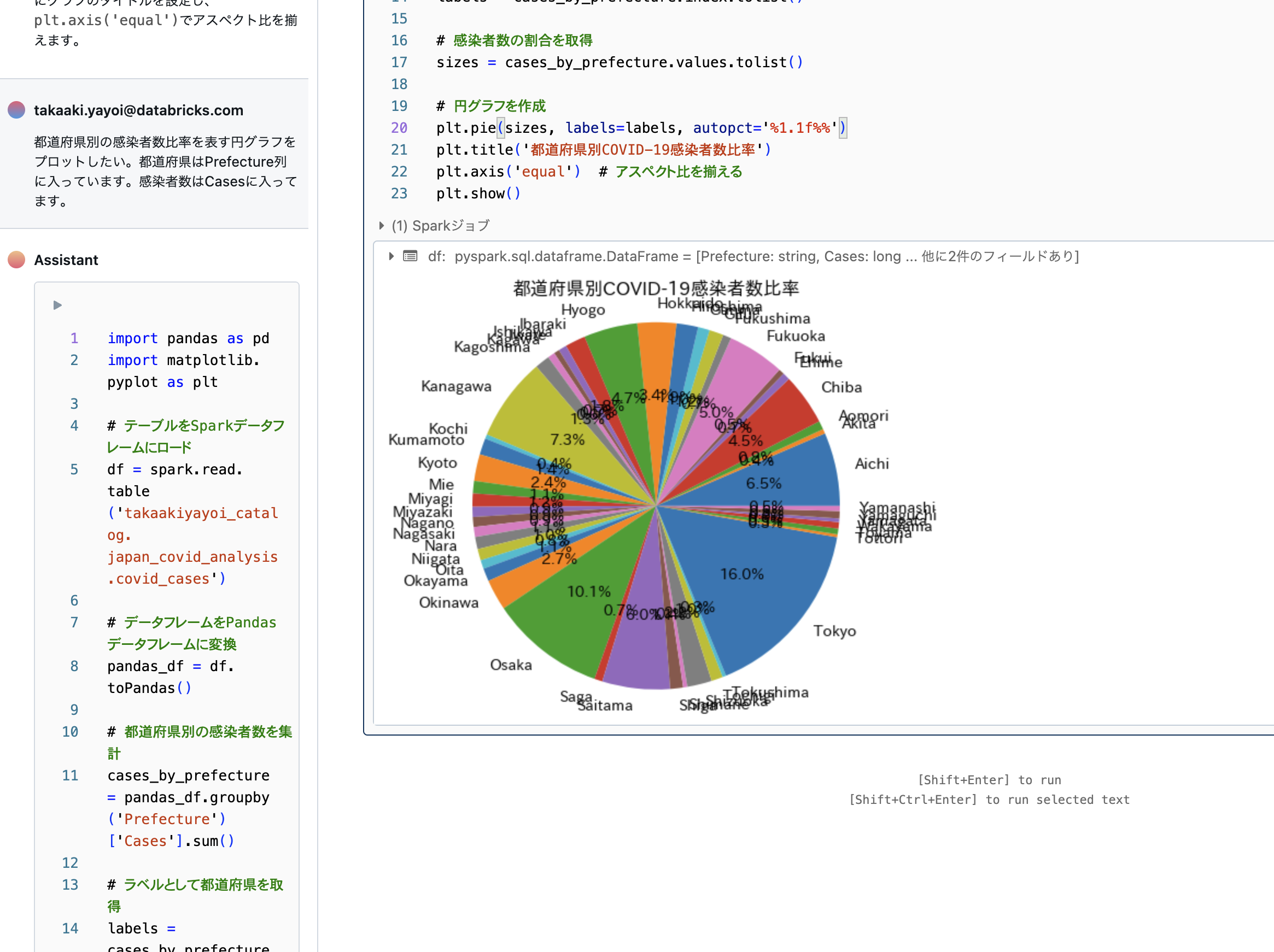Expand the (1) Sparkジョブ section
1274x952 pixels.
click(381, 226)
